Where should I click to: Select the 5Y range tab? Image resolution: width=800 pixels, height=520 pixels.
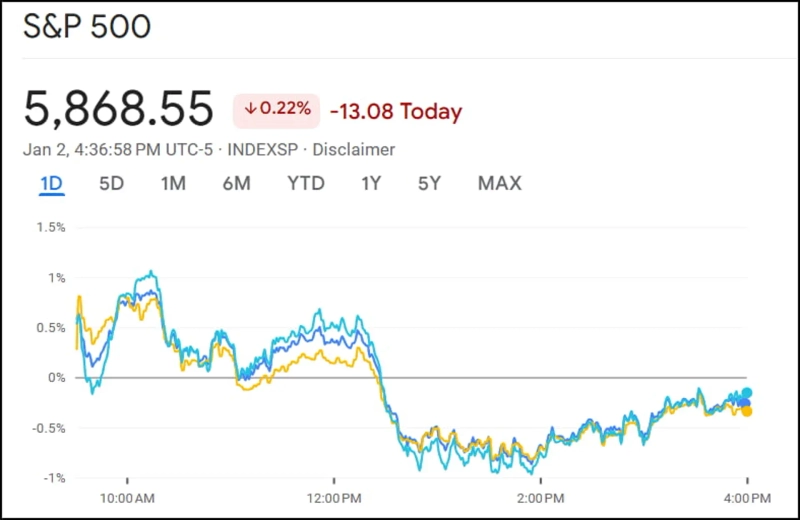click(429, 183)
